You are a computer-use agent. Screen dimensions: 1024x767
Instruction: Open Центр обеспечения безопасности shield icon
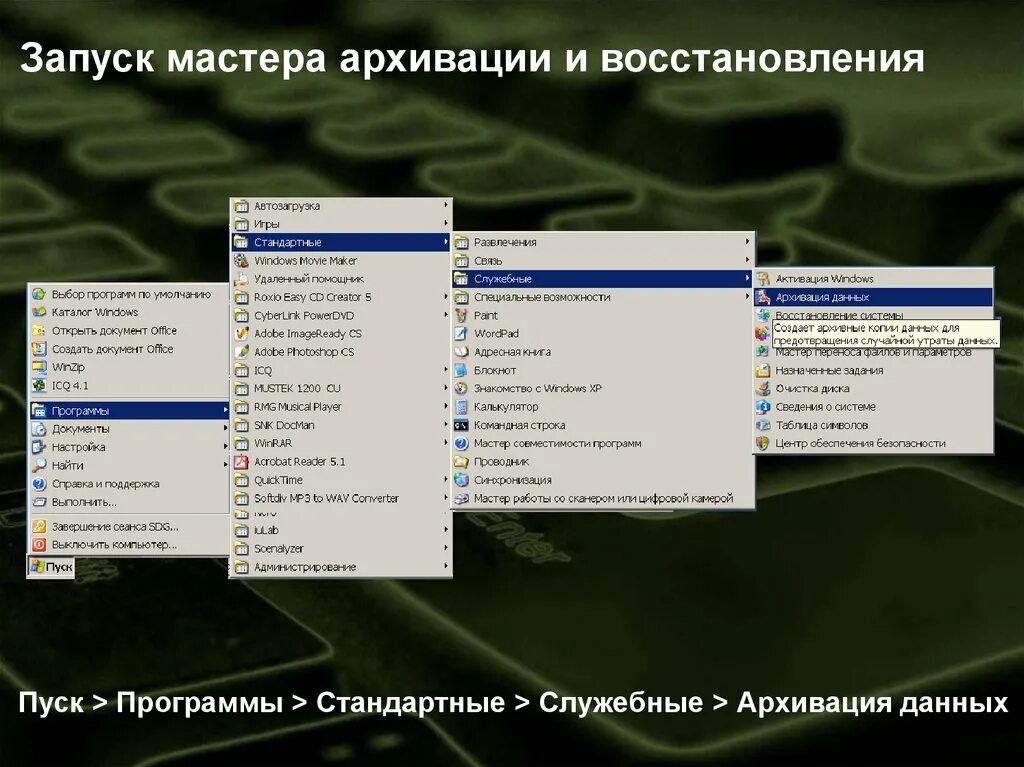(x=762, y=444)
